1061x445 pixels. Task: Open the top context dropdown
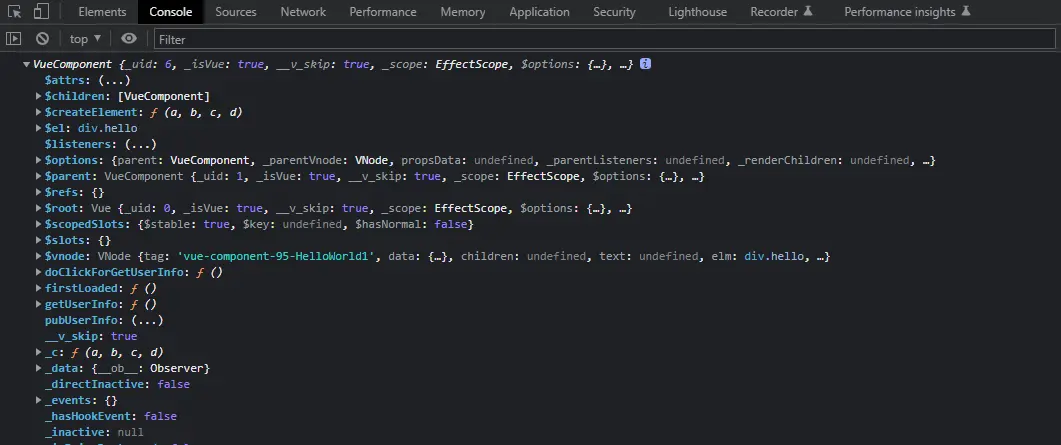coord(85,39)
